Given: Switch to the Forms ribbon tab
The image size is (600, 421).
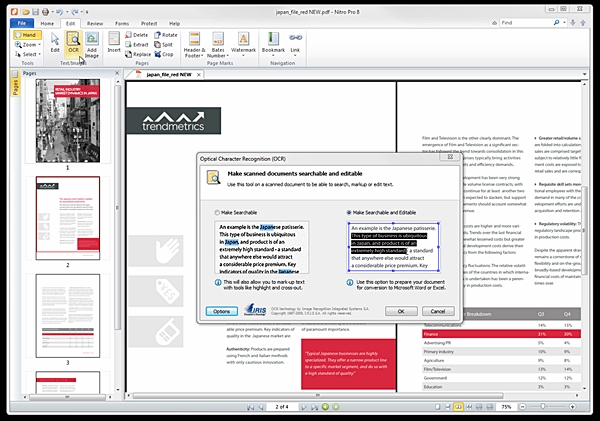Looking at the screenshot, I should click(122, 23).
